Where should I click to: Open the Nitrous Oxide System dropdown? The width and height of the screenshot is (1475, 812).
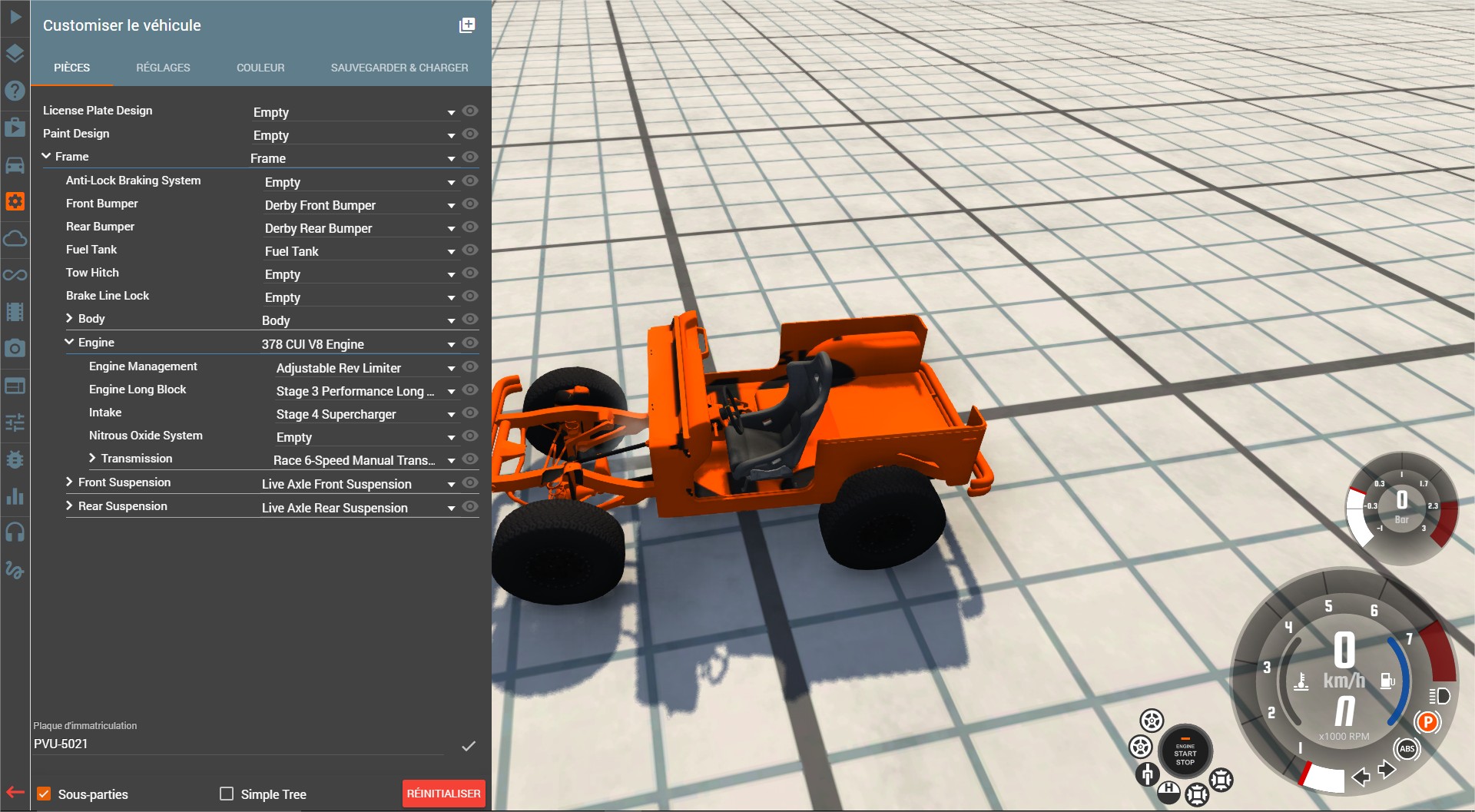366,437
